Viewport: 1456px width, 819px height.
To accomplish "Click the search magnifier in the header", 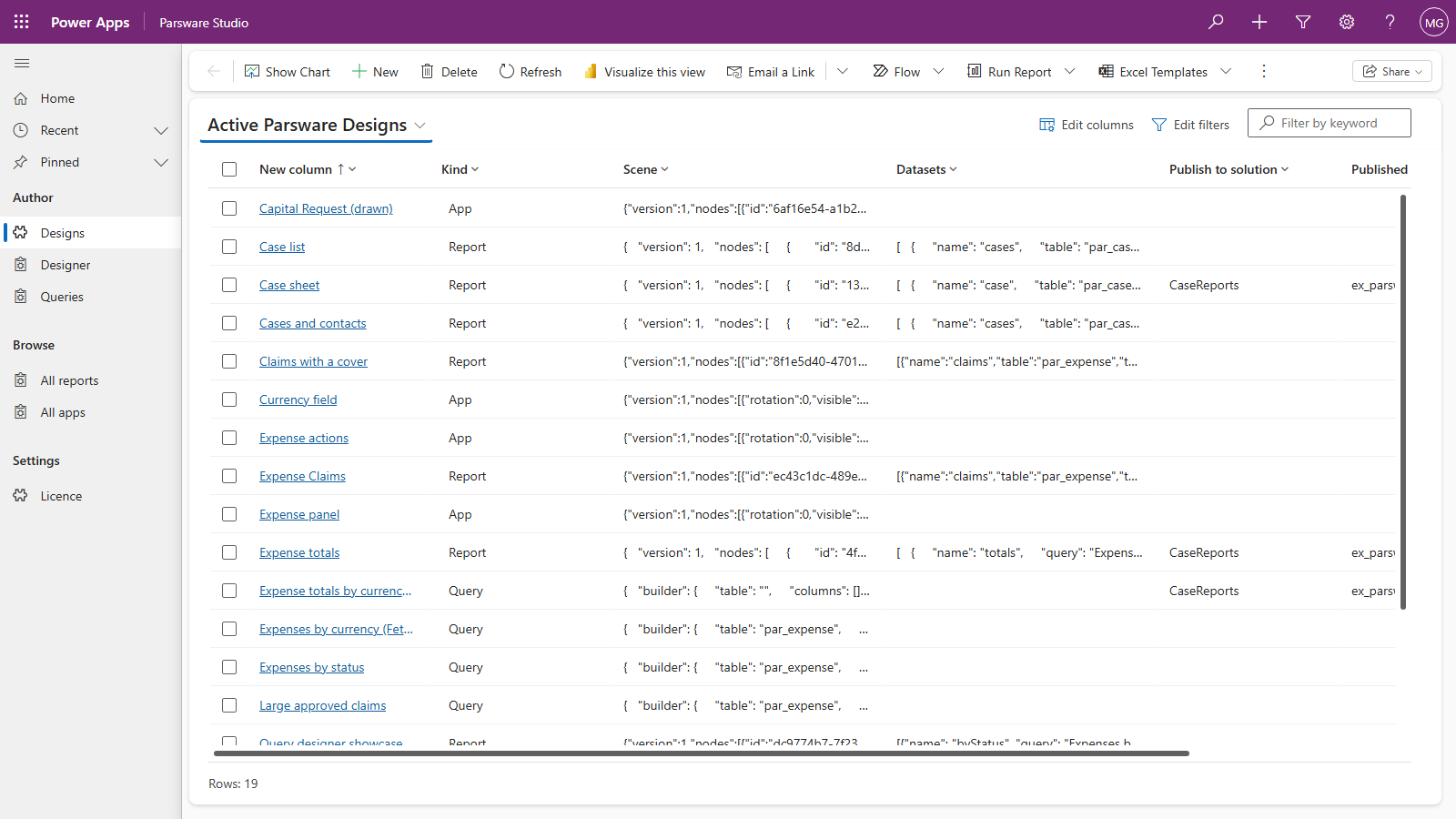I will (1216, 22).
